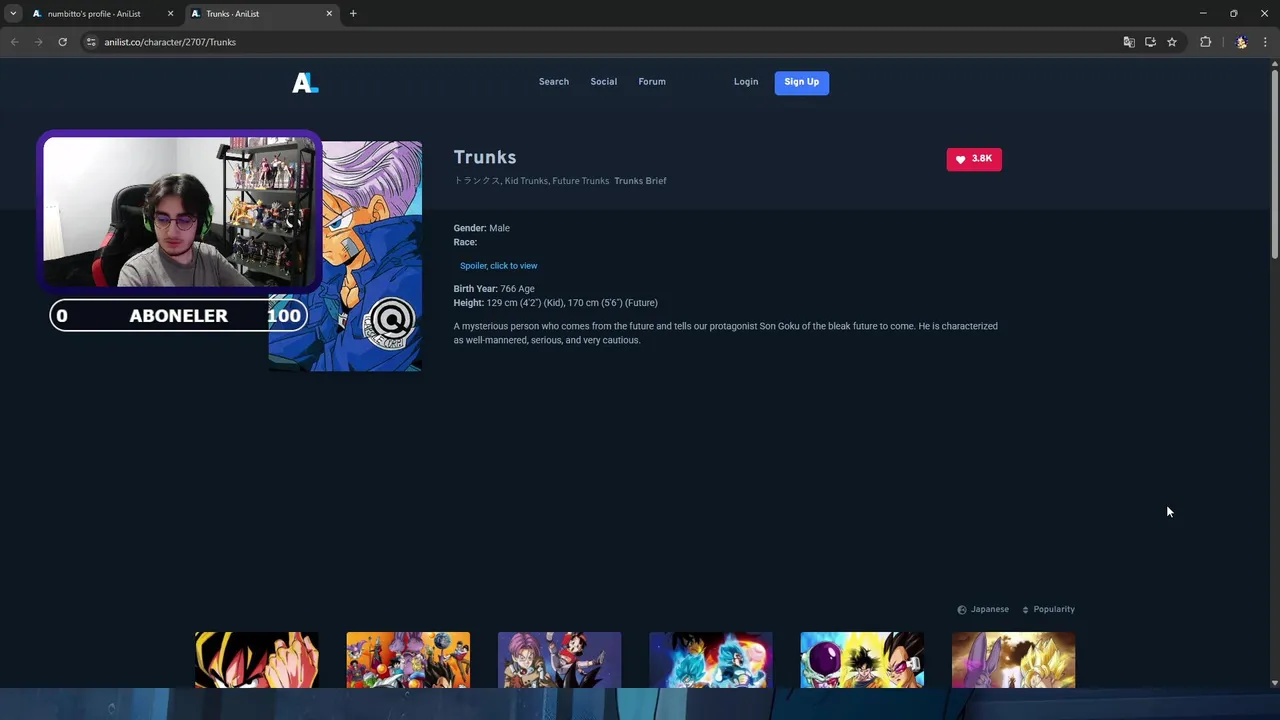Click the Login link

(746, 82)
